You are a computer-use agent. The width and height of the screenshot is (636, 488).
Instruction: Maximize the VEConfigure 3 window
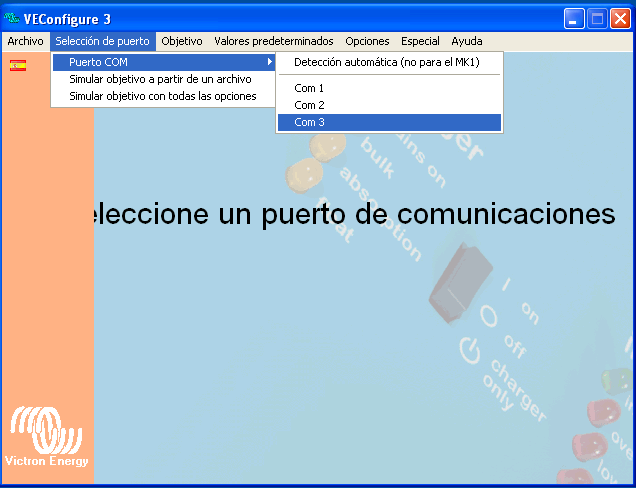pos(597,19)
